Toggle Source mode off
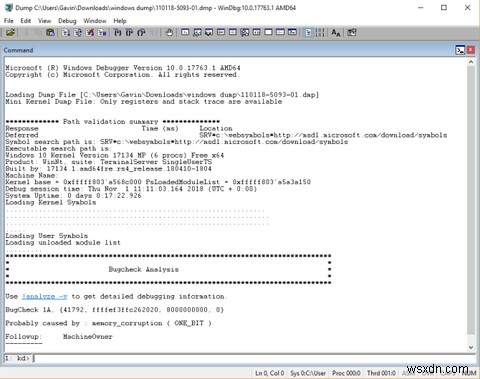480x379 pixels. coord(320,32)
